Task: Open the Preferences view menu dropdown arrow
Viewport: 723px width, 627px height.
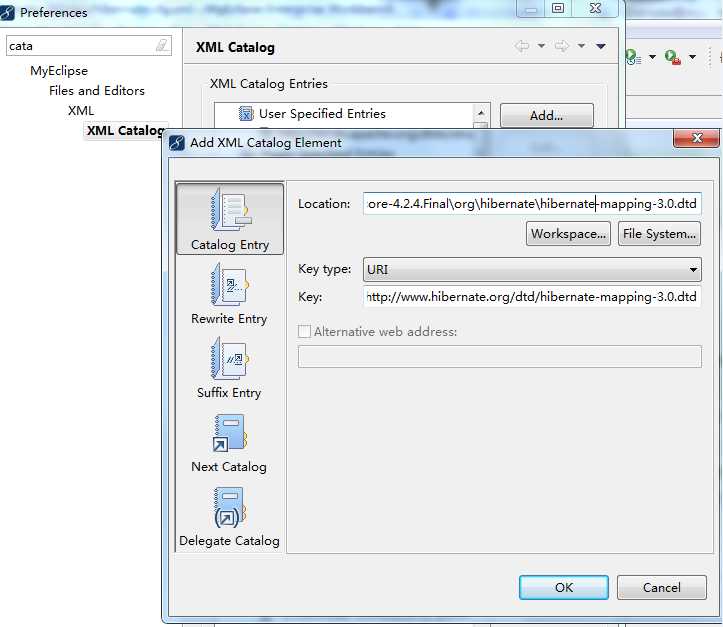Action: [x=600, y=46]
